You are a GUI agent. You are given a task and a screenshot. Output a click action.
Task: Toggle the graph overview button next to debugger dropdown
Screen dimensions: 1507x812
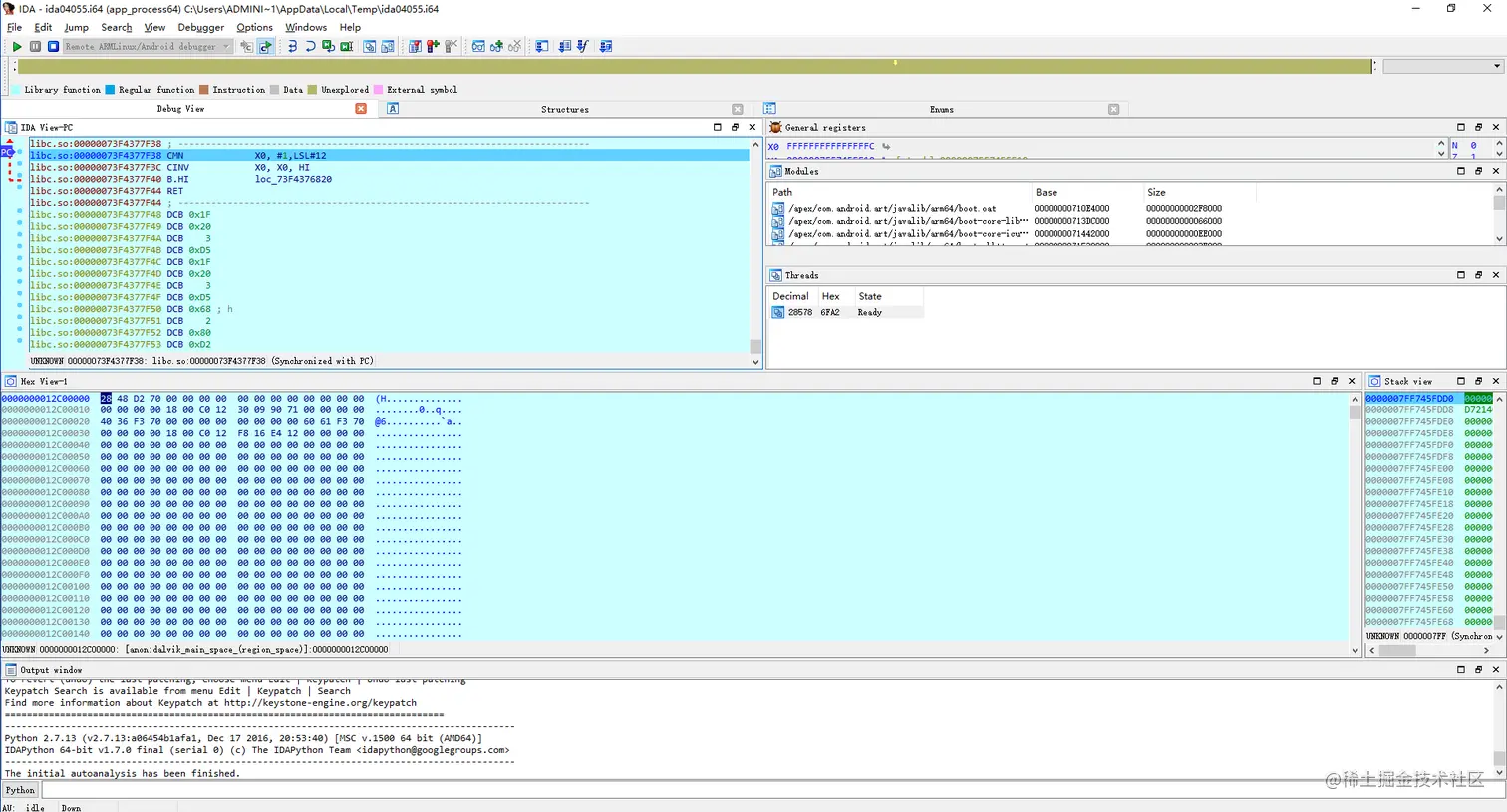point(246,46)
